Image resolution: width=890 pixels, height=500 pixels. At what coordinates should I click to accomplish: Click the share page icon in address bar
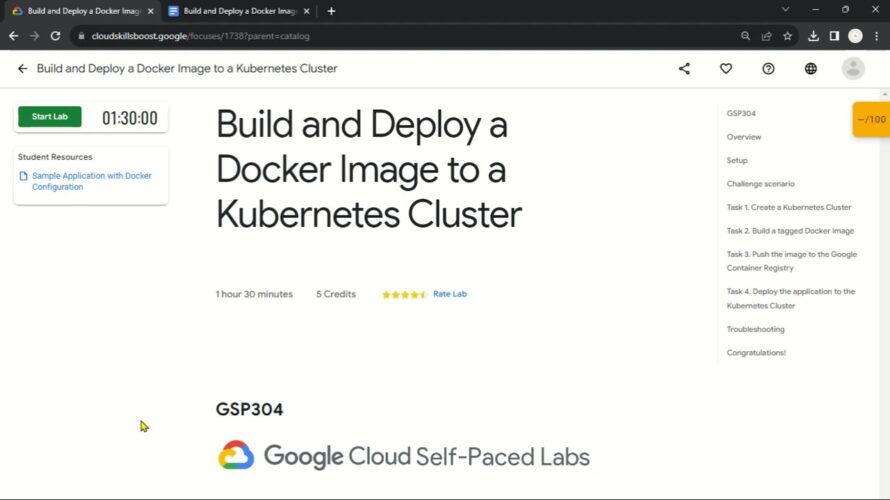click(x=766, y=36)
